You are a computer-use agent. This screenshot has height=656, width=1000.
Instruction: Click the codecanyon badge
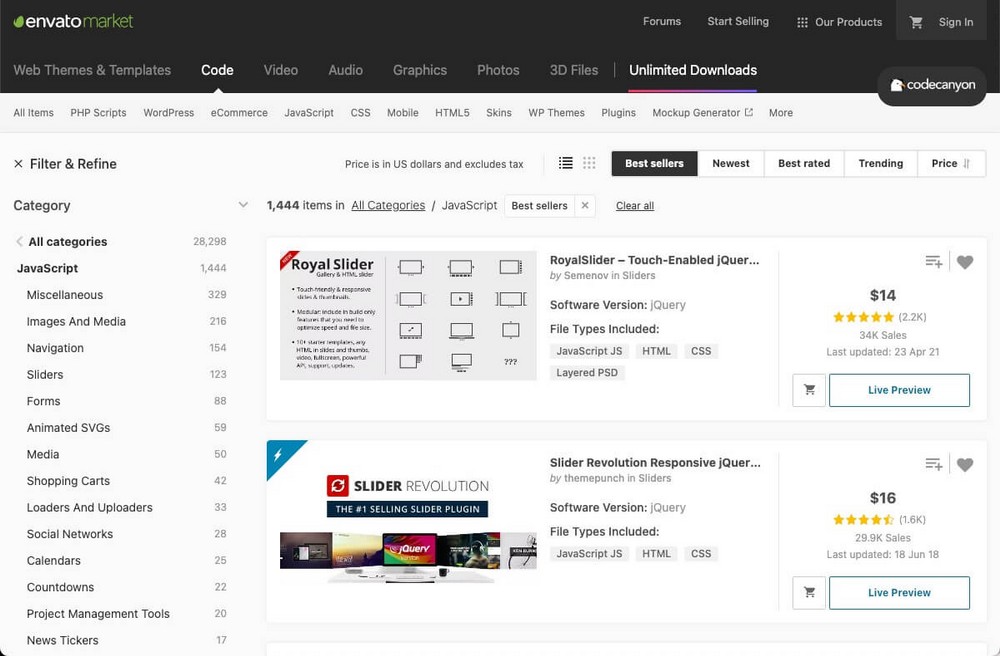(931, 86)
